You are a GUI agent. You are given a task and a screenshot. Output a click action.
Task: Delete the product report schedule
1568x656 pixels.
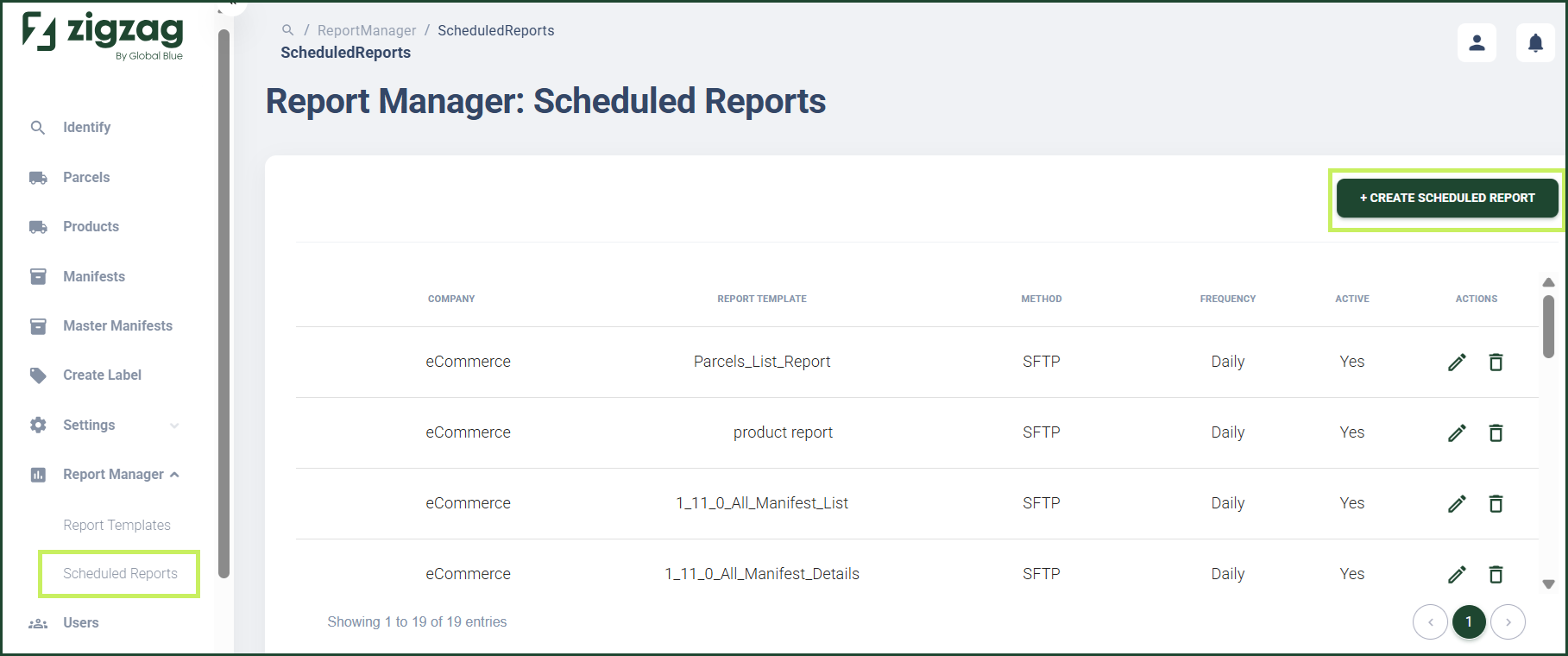1496,433
